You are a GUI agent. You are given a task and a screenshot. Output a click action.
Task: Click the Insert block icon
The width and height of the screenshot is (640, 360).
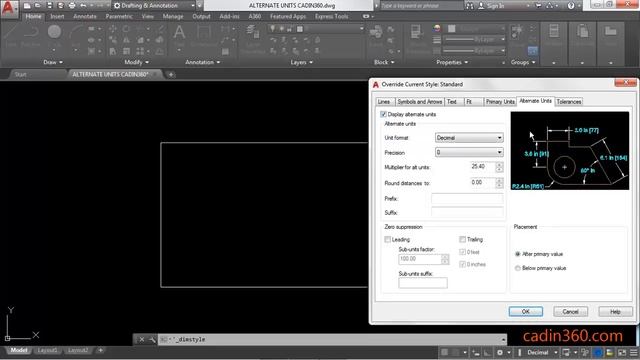pyautogui.click(x=376, y=35)
